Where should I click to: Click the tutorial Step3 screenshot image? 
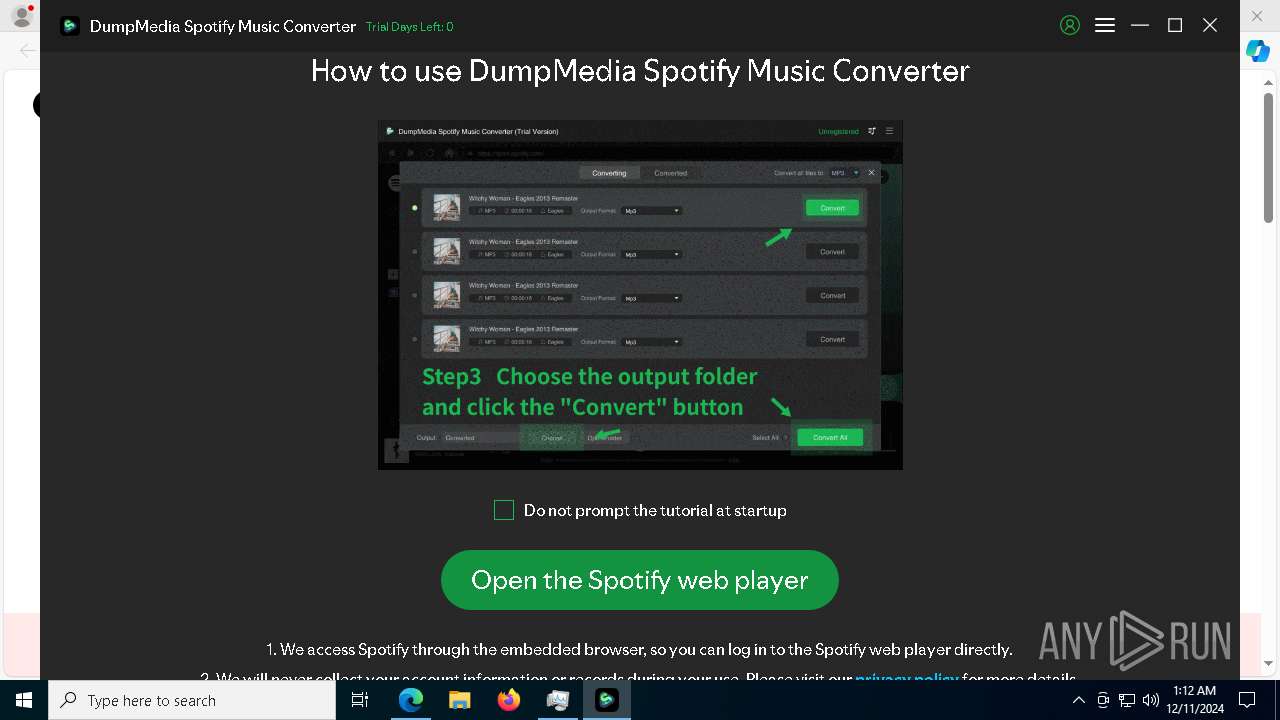pos(640,295)
